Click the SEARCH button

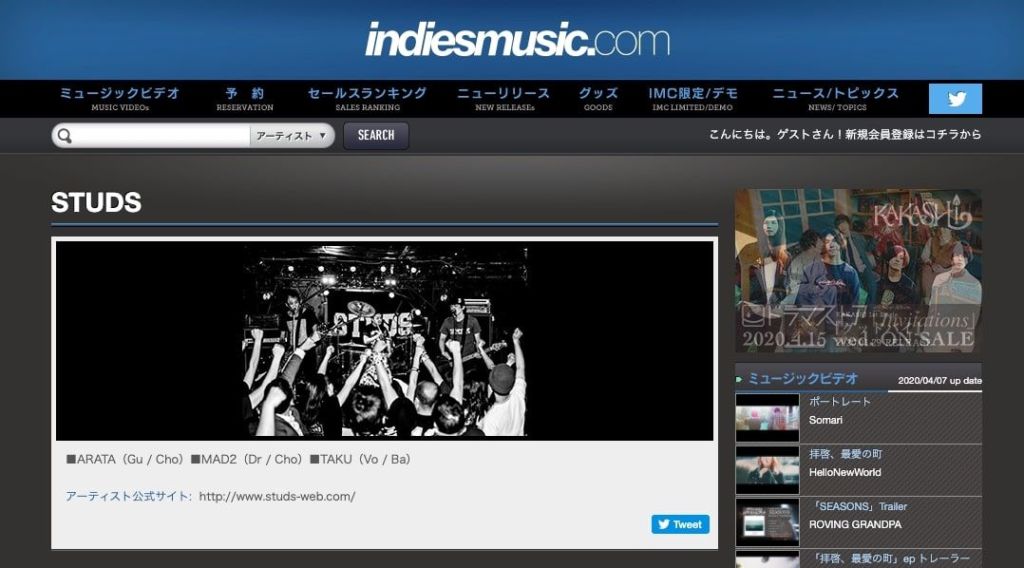tap(376, 136)
